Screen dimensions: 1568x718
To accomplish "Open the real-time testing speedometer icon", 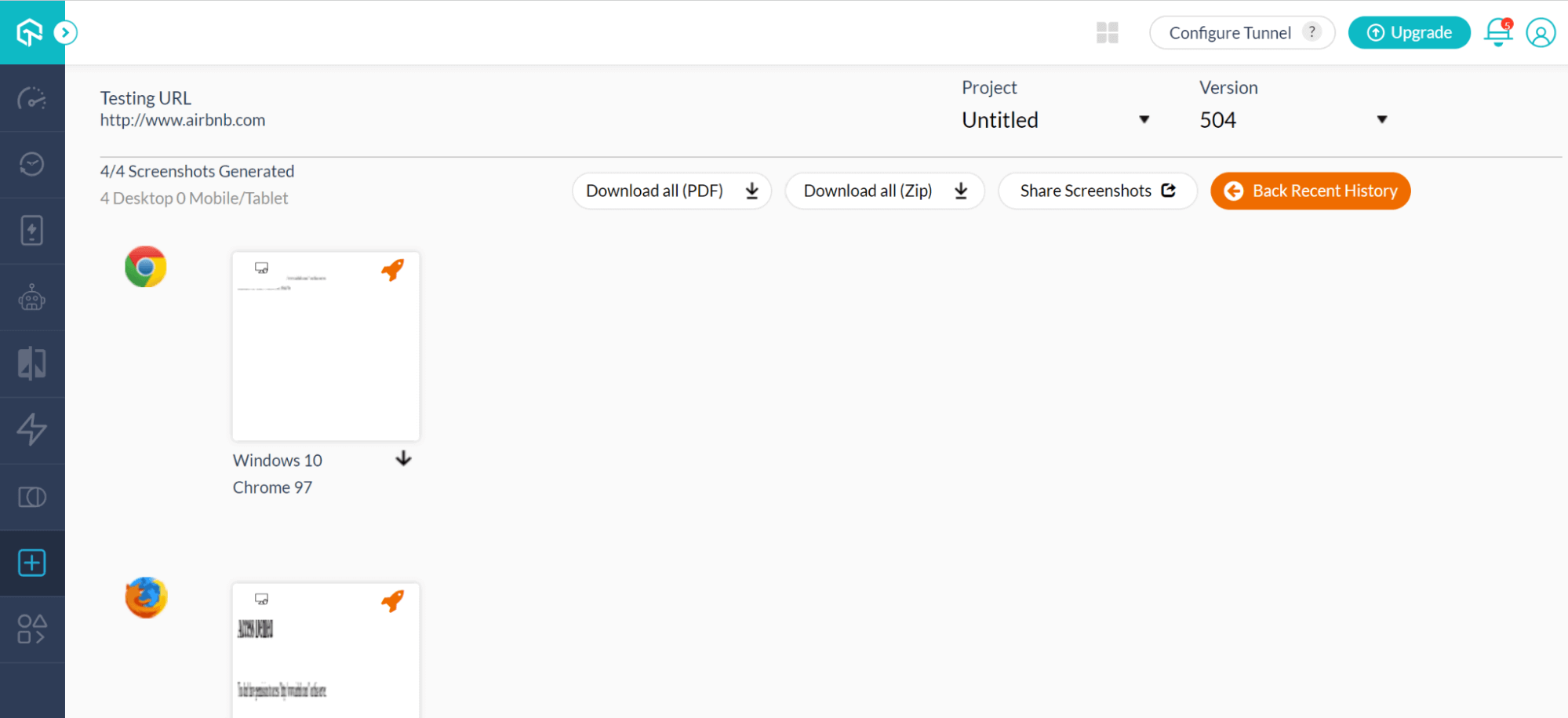I will coord(31,97).
